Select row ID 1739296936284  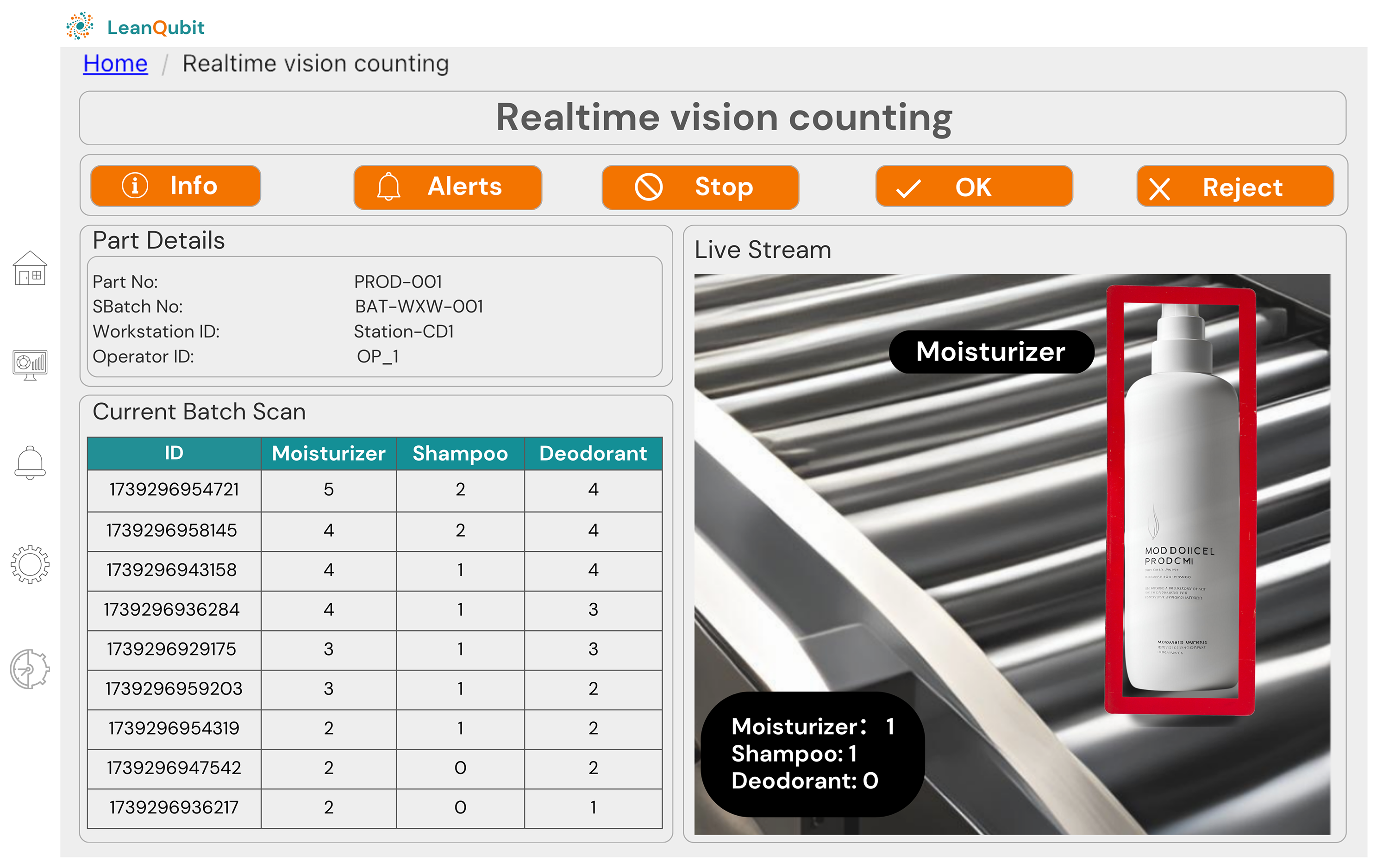point(172,610)
